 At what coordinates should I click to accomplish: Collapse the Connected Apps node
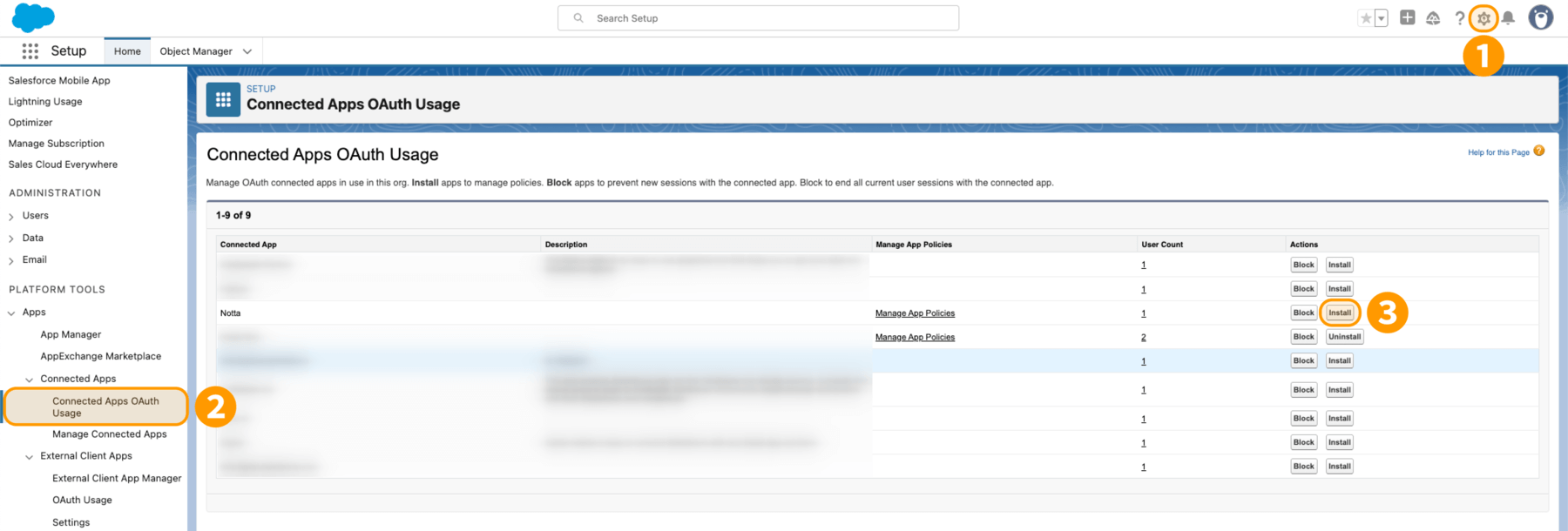[x=29, y=380]
